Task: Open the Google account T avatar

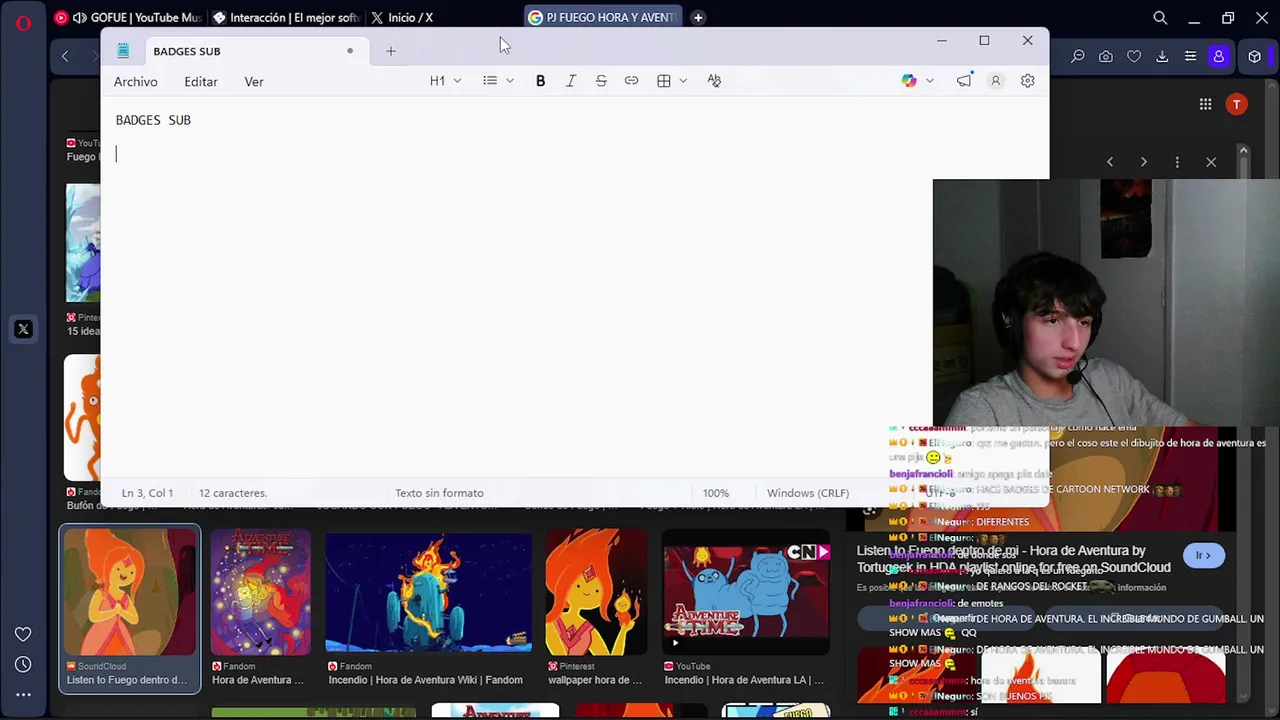Action: click(1237, 104)
